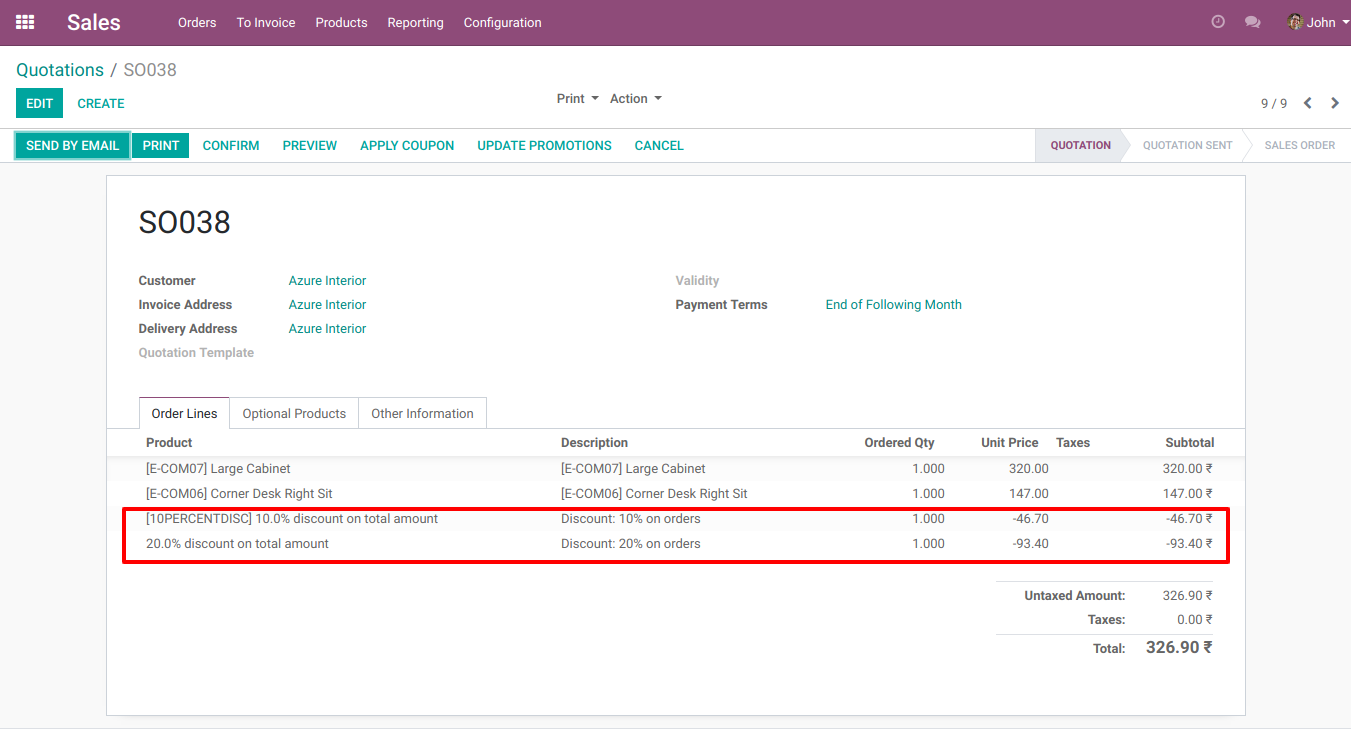The width and height of the screenshot is (1351, 753).
Task: Click the Send by Email button
Action: 72,146
